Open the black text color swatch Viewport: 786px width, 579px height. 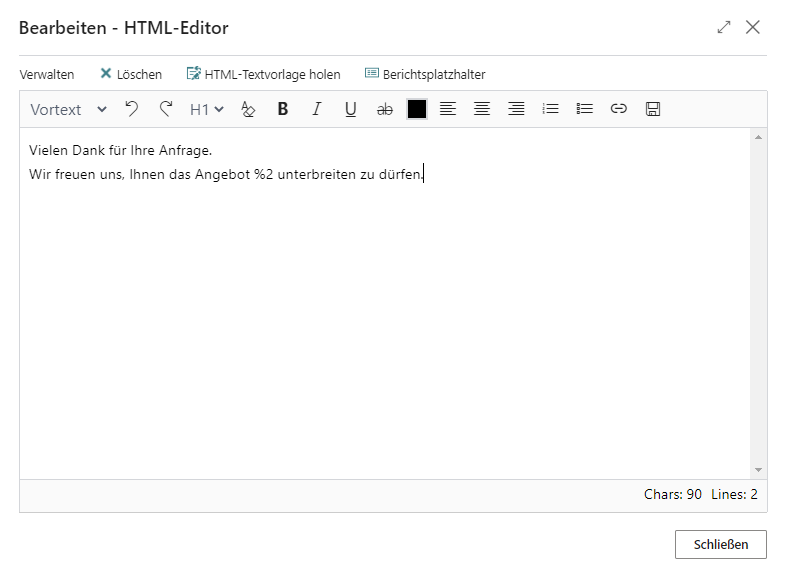point(417,109)
